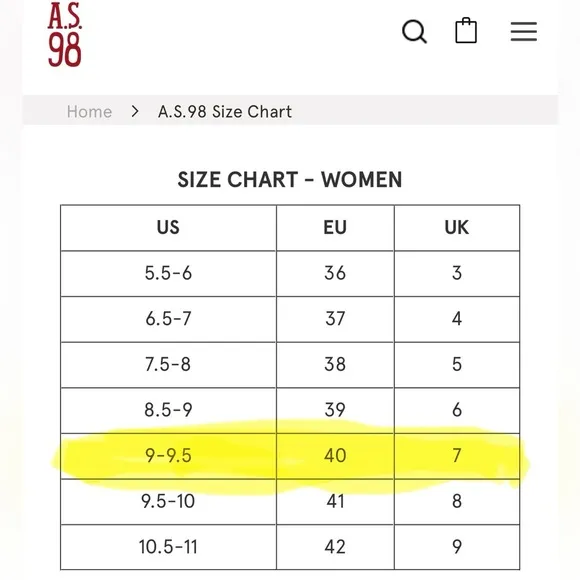The height and width of the screenshot is (580, 580).
Task: Select the US 6.5-7 cell
Action: point(168,319)
